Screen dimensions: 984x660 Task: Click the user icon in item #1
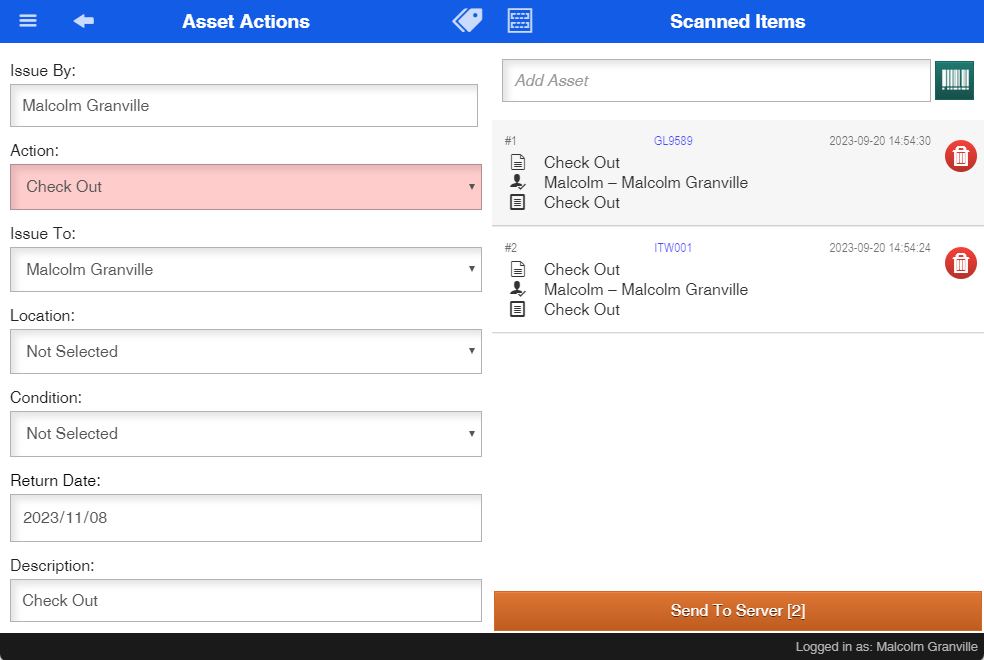[x=517, y=182]
